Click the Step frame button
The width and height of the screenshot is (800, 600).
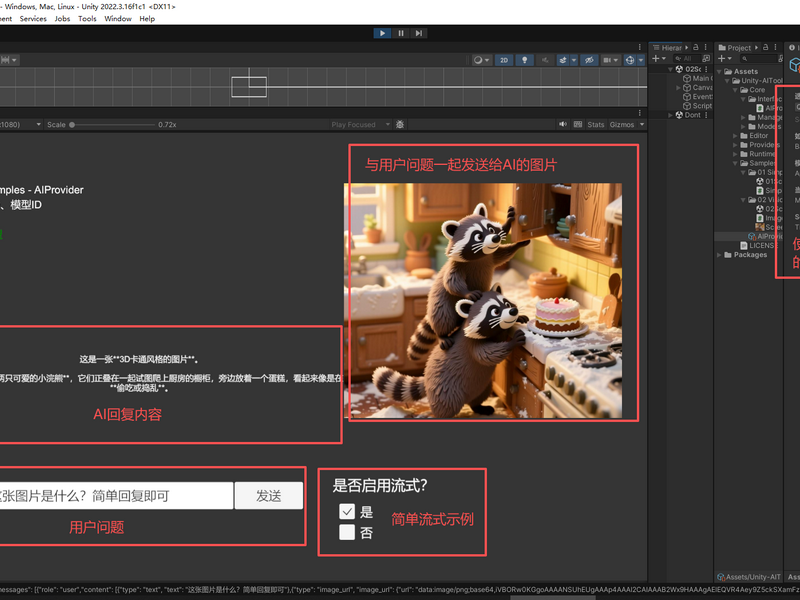tap(419, 33)
